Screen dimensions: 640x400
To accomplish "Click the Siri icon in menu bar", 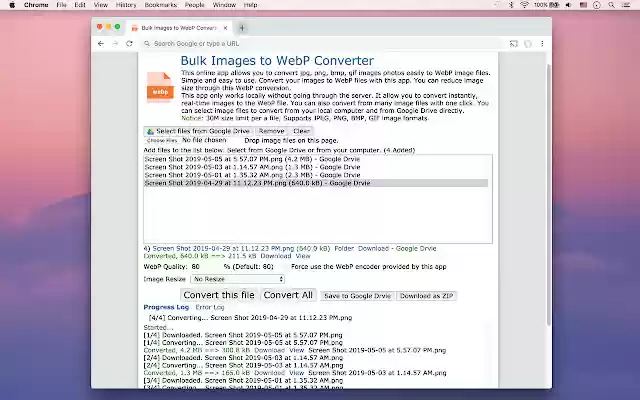I will coord(597,5).
